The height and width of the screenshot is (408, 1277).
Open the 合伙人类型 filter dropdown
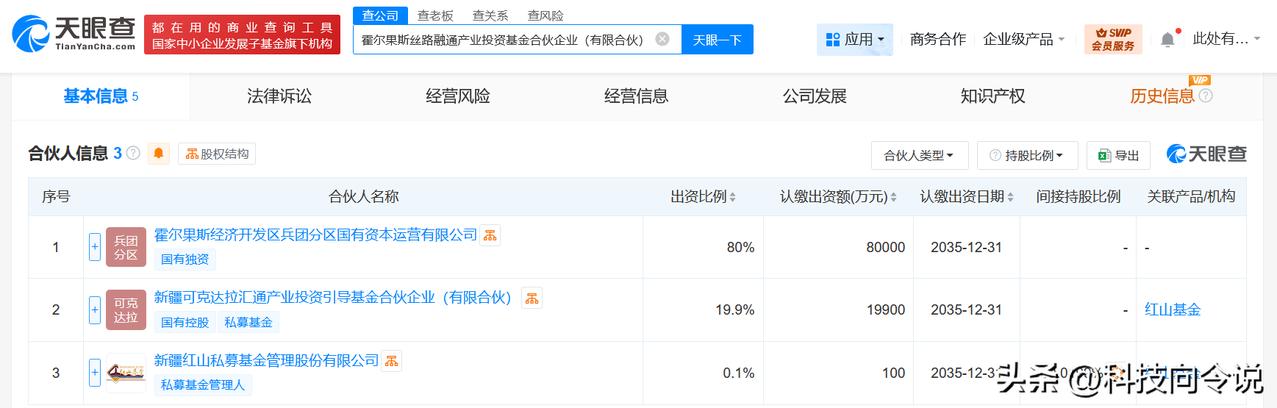[919, 155]
